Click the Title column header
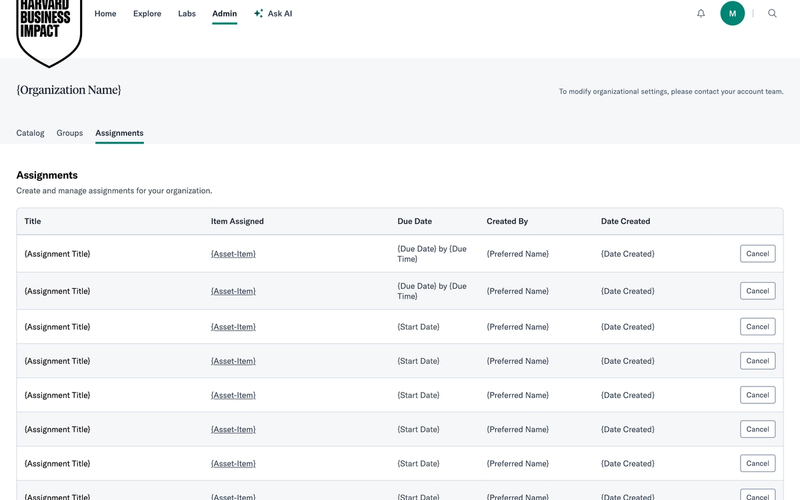 (33, 221)
